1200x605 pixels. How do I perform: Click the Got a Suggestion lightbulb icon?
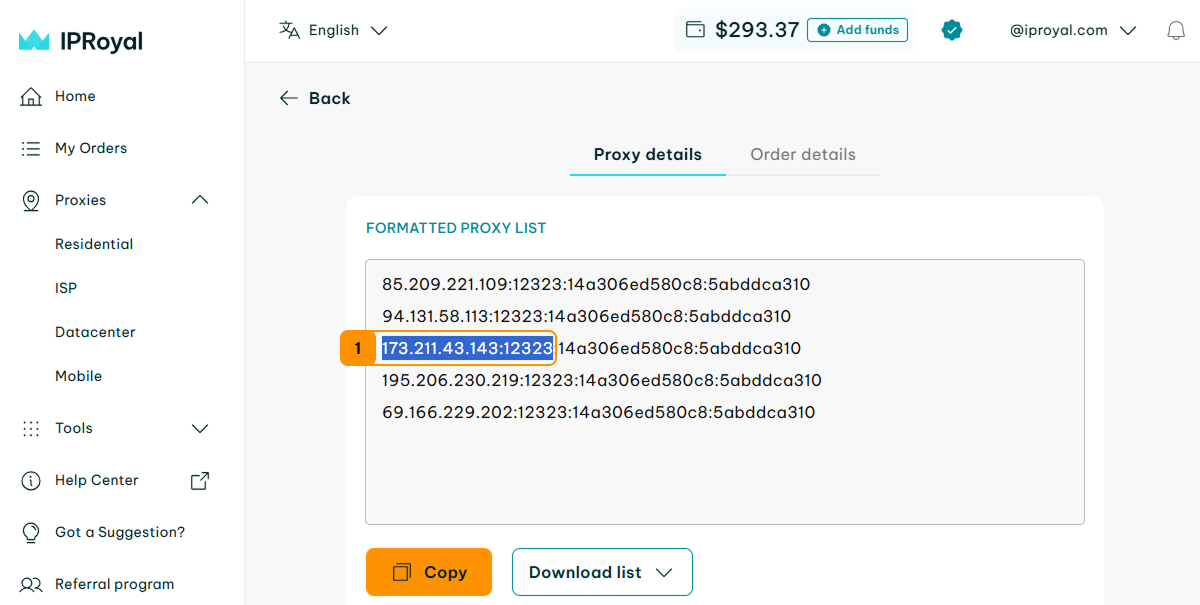point(32,532)
